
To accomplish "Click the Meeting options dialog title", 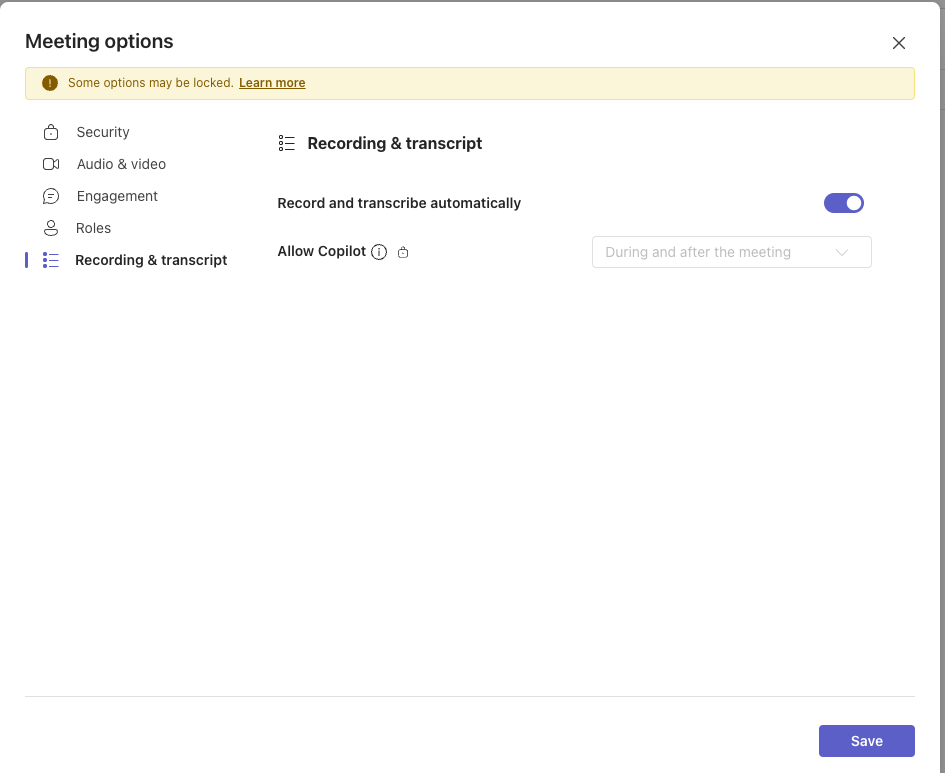I will pos(98,41).
